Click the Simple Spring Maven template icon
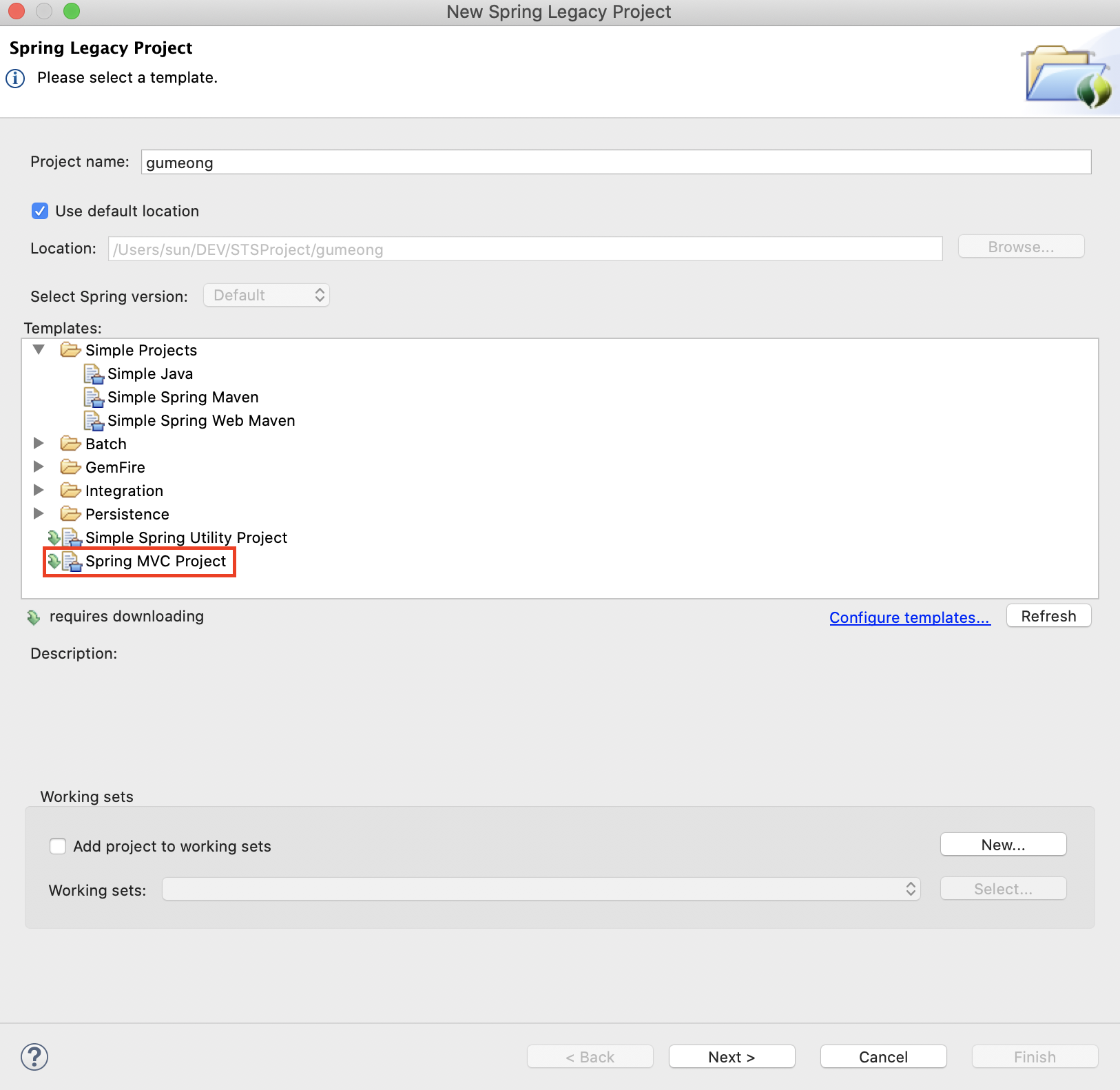The width and height of the screenshot is (1120, 1090). pyautogui.click(x=93, y=397)
